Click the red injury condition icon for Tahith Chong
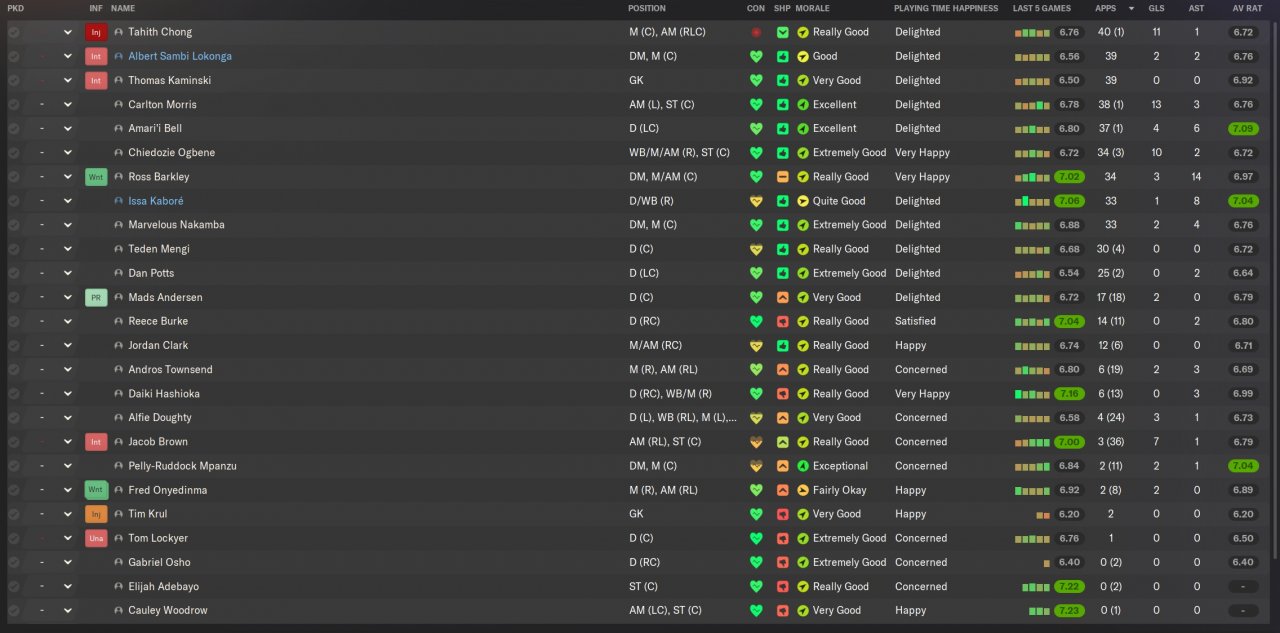Viewport: 1280px width, 633px height. pyautogui.click(x=756, y=32)
